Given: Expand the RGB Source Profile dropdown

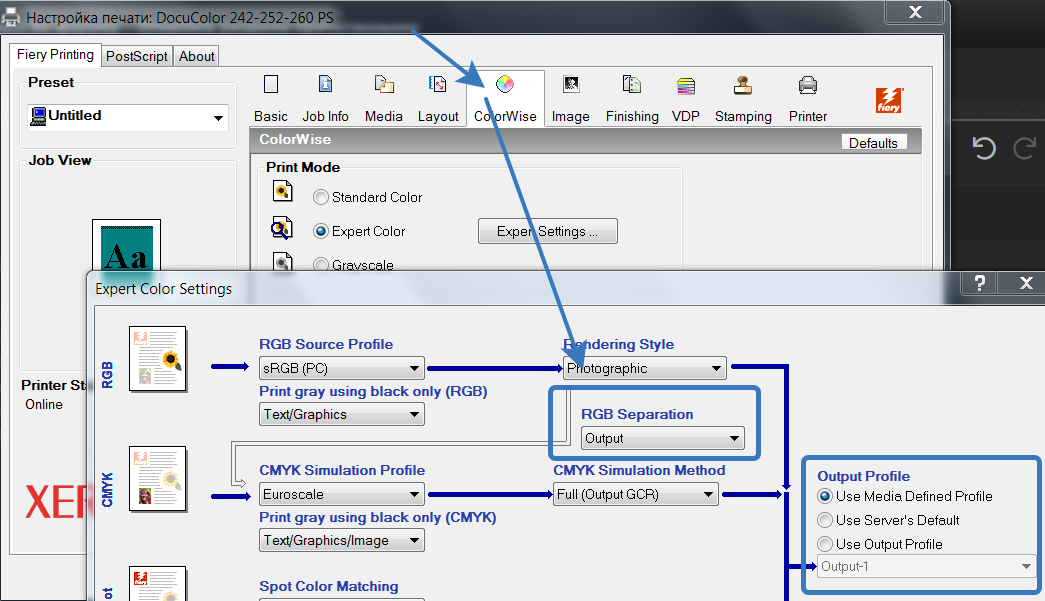Looking at the screenshot, I should coord(342,368).
